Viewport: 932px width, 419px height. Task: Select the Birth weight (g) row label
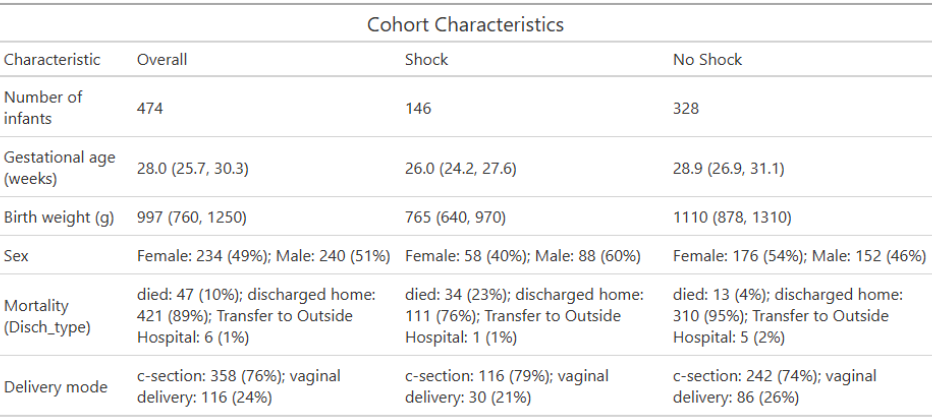click(x=59, y=217)
